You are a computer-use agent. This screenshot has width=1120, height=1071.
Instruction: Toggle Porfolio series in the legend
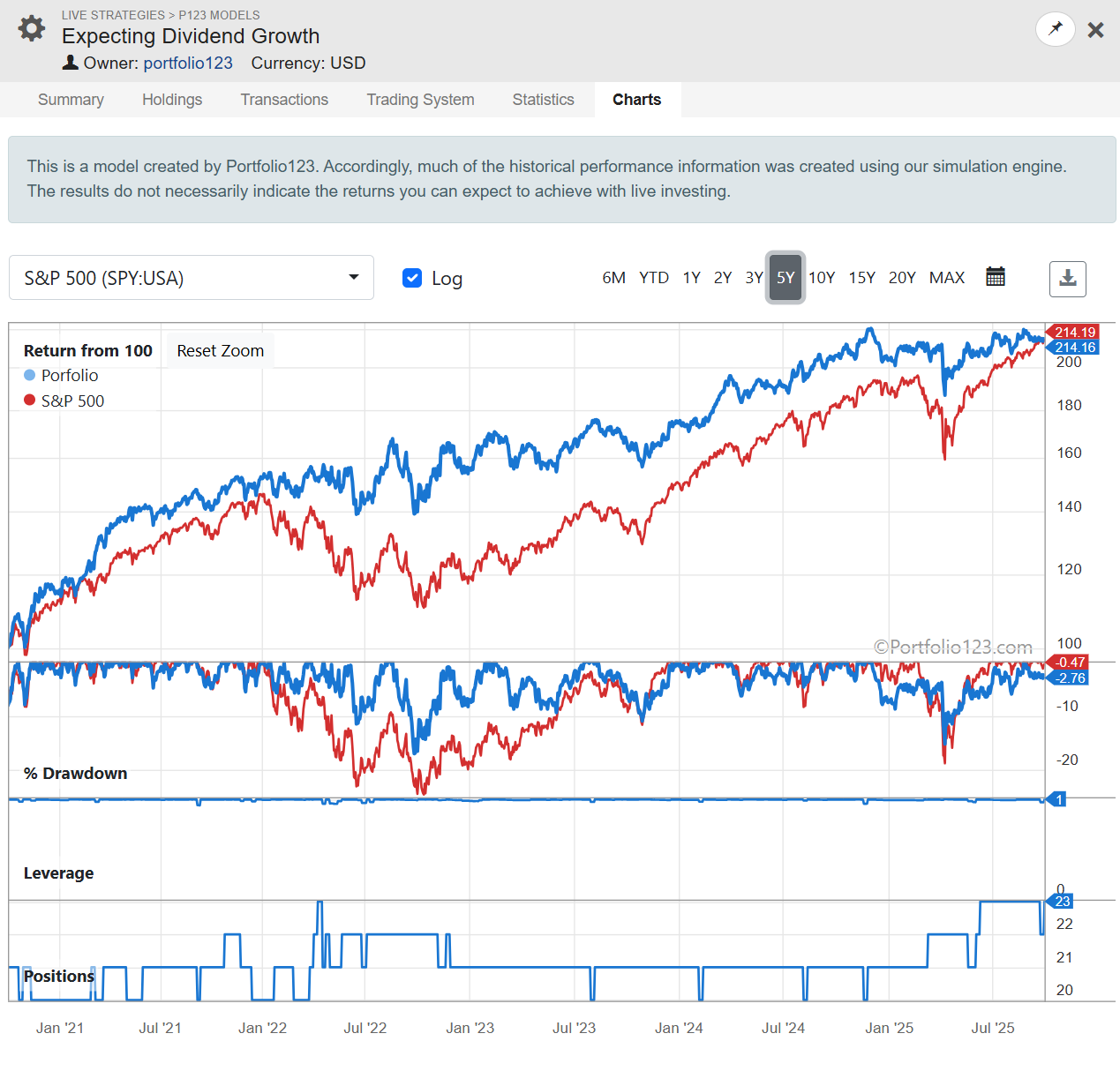62,376
